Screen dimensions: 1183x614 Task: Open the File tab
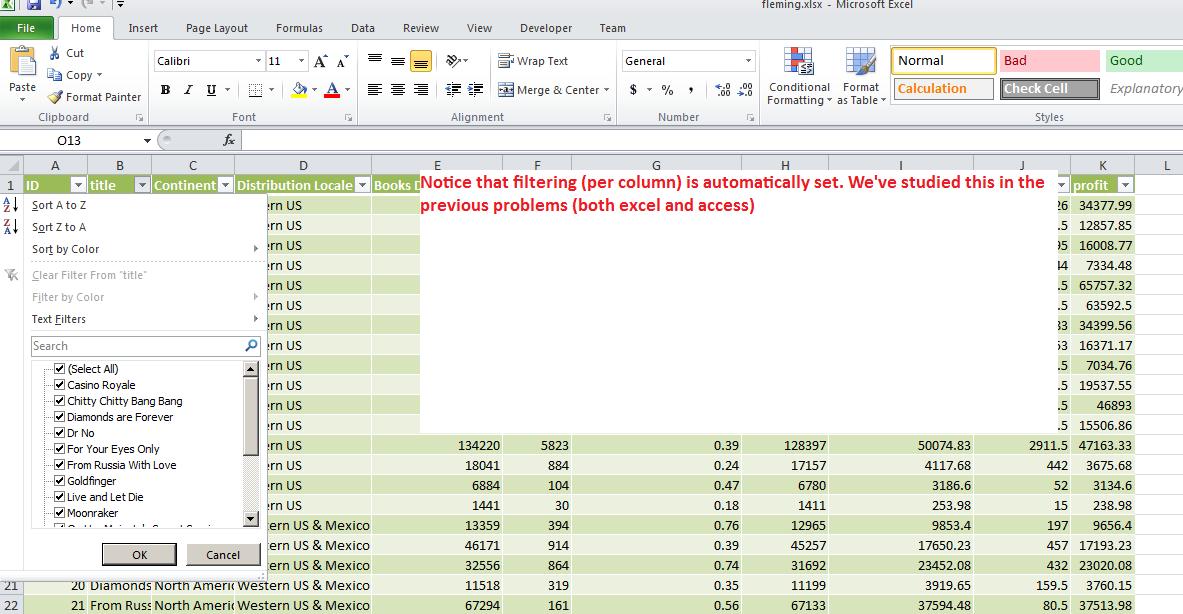26,28
